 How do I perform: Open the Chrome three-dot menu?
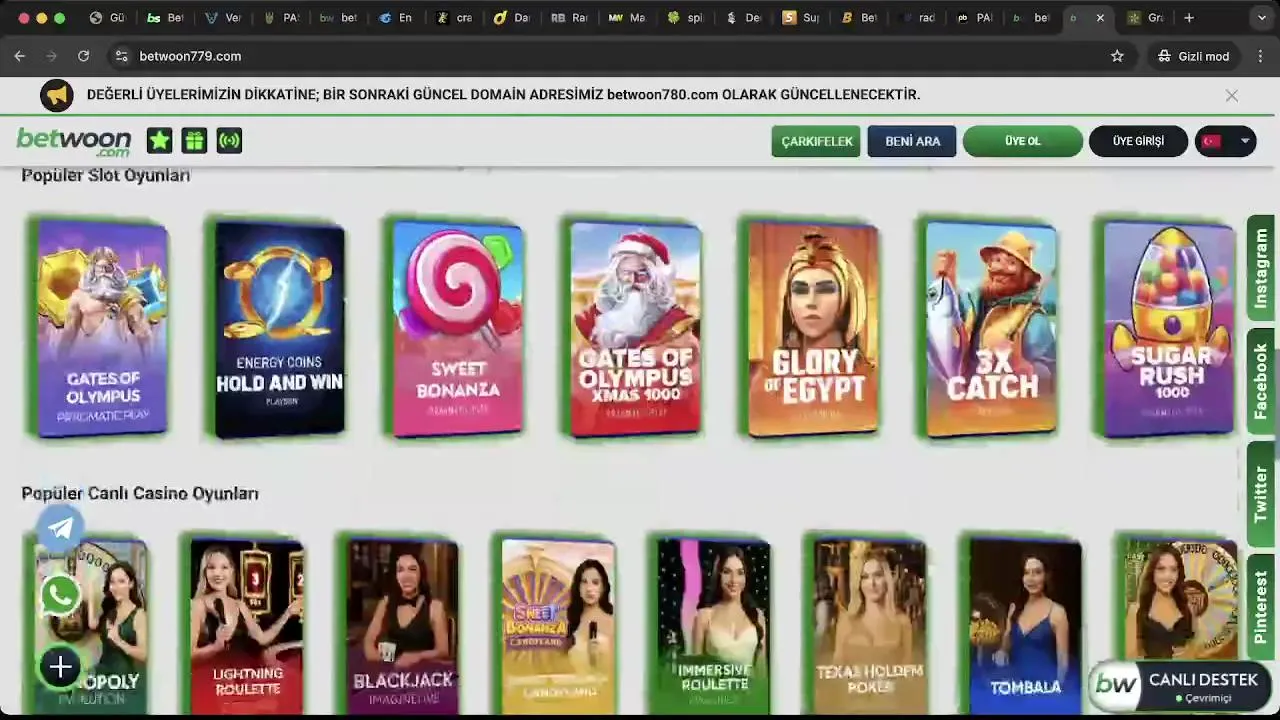point(1260,56)
